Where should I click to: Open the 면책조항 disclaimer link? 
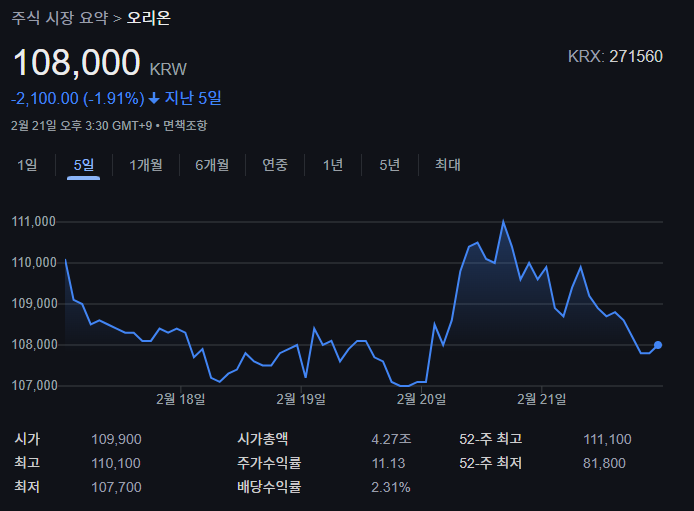pyautogui.click(x=185, y=126)
